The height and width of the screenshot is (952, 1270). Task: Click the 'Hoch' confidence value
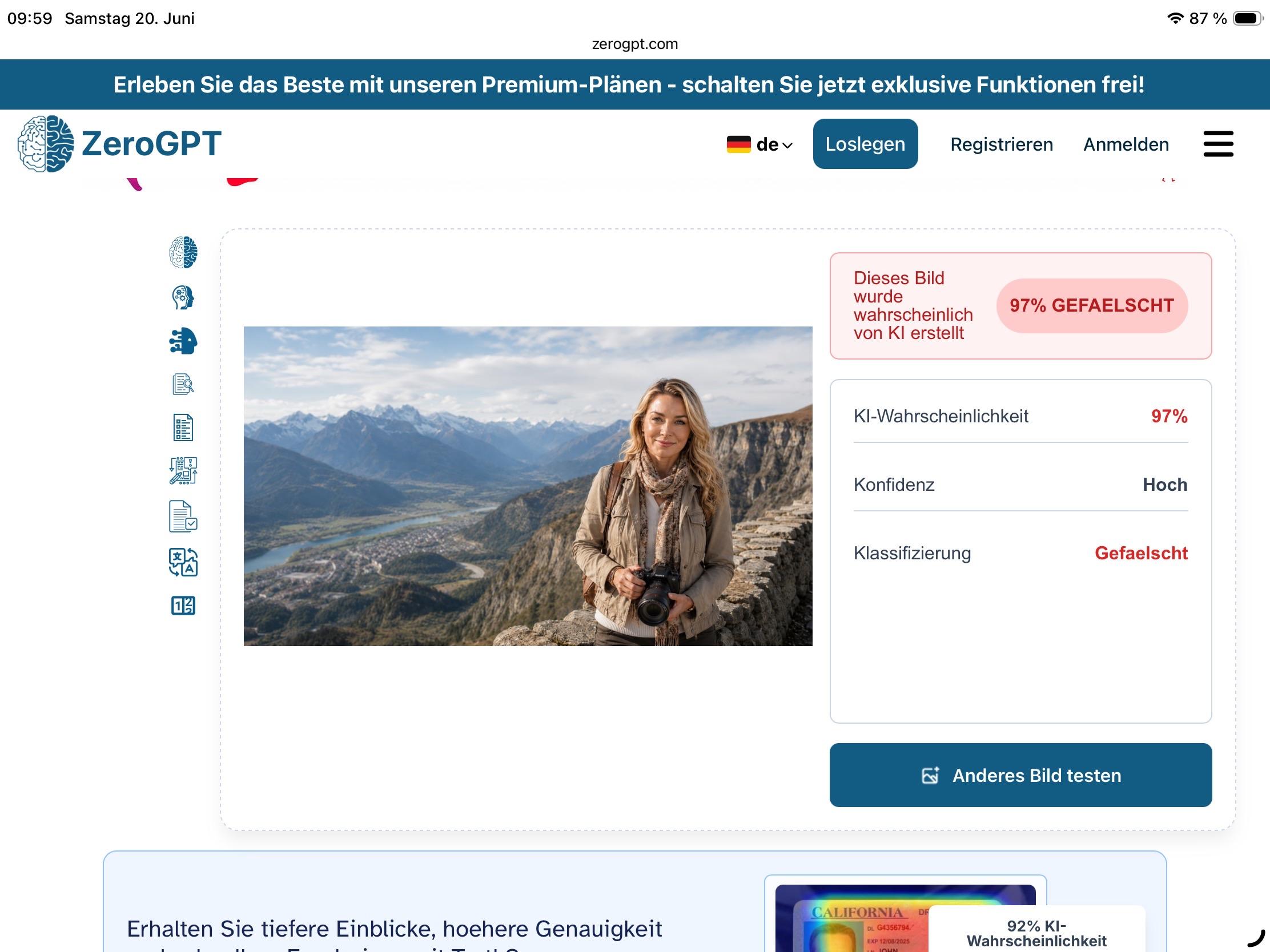click(1164, 485)
